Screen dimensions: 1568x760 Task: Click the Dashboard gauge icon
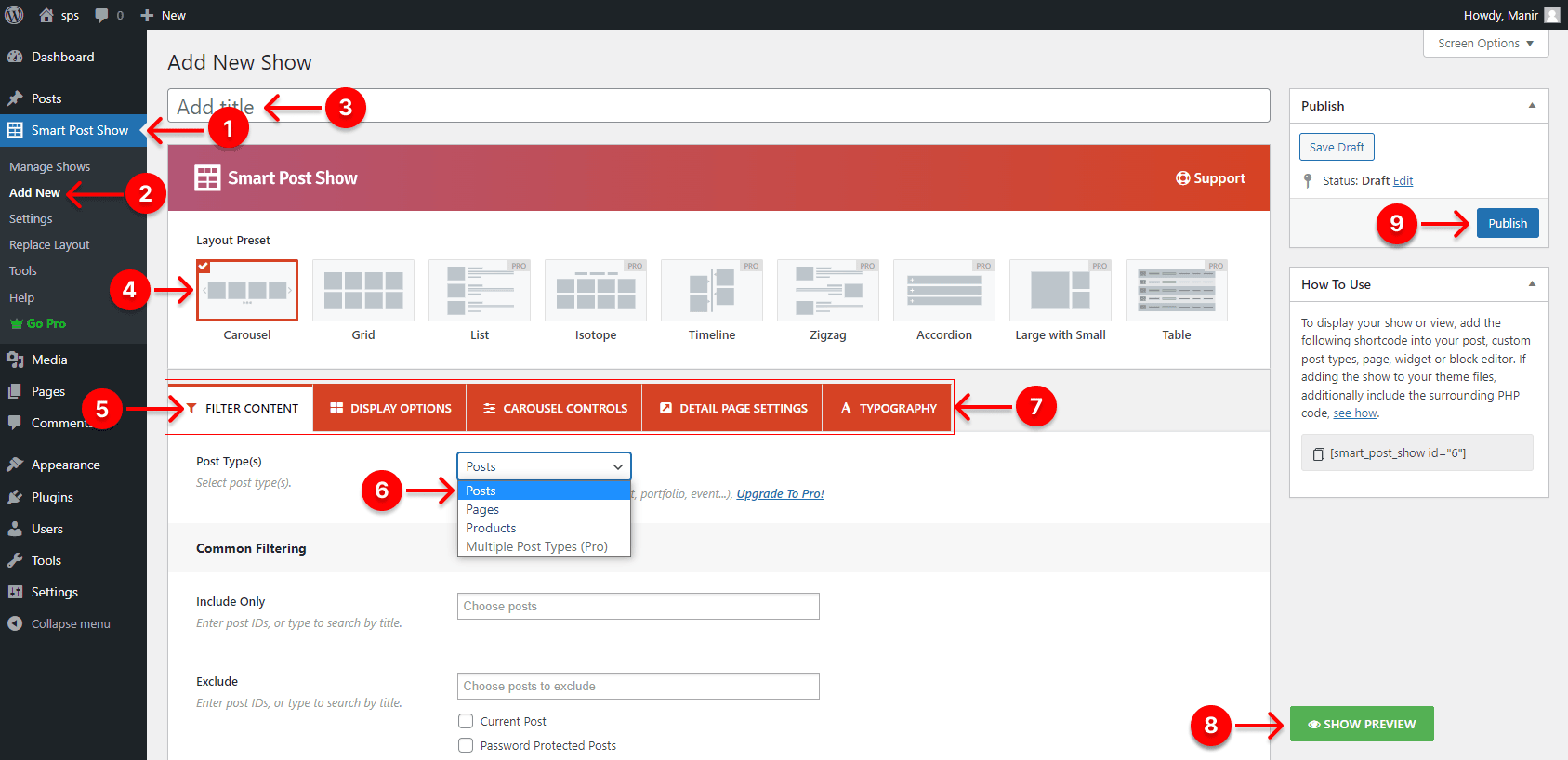[15, 57]
